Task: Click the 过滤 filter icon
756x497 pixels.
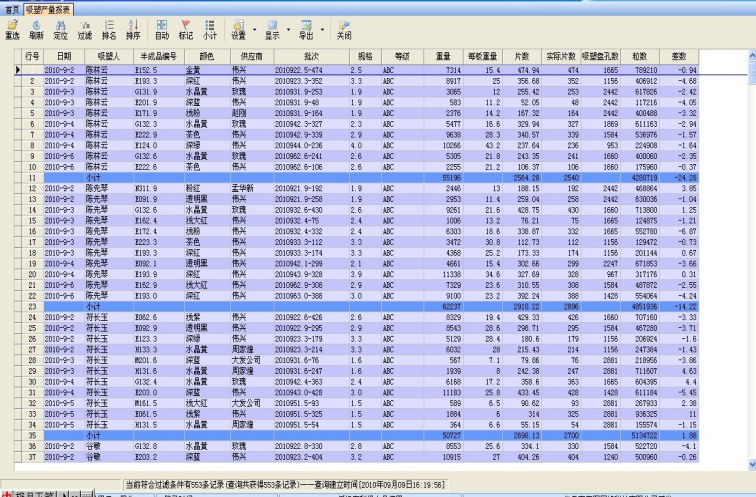Action: [85, 27]
